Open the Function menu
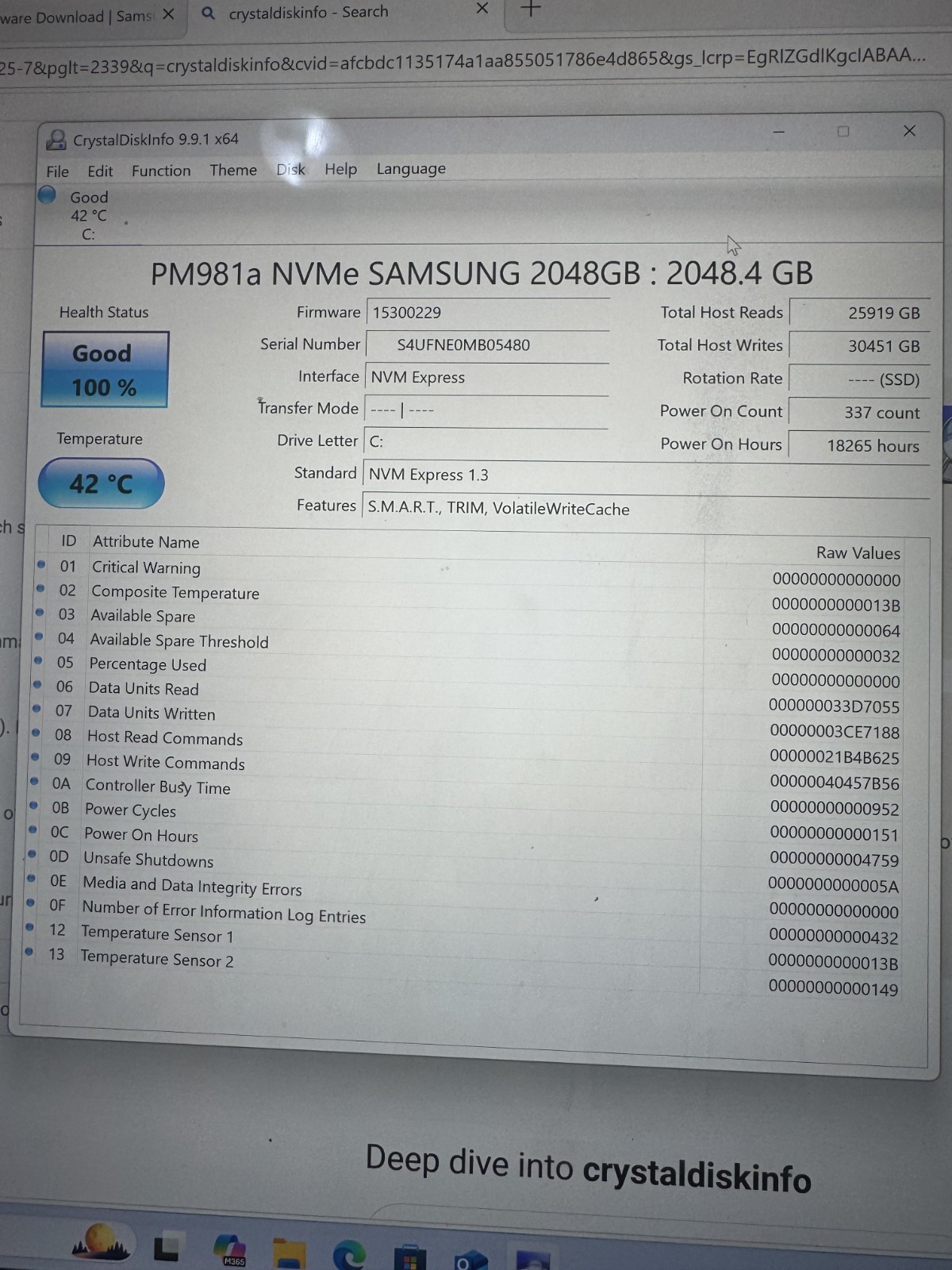Viewport: 952px width, 1270px height. pyautogui.click(x=161, y=171)
